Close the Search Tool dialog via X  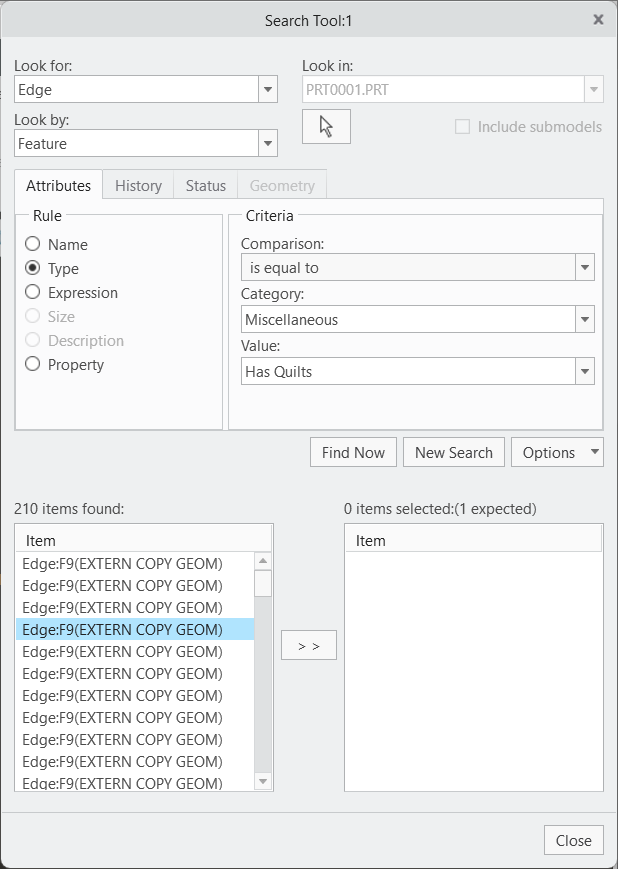pyautogui.click(x=598, y=19)
